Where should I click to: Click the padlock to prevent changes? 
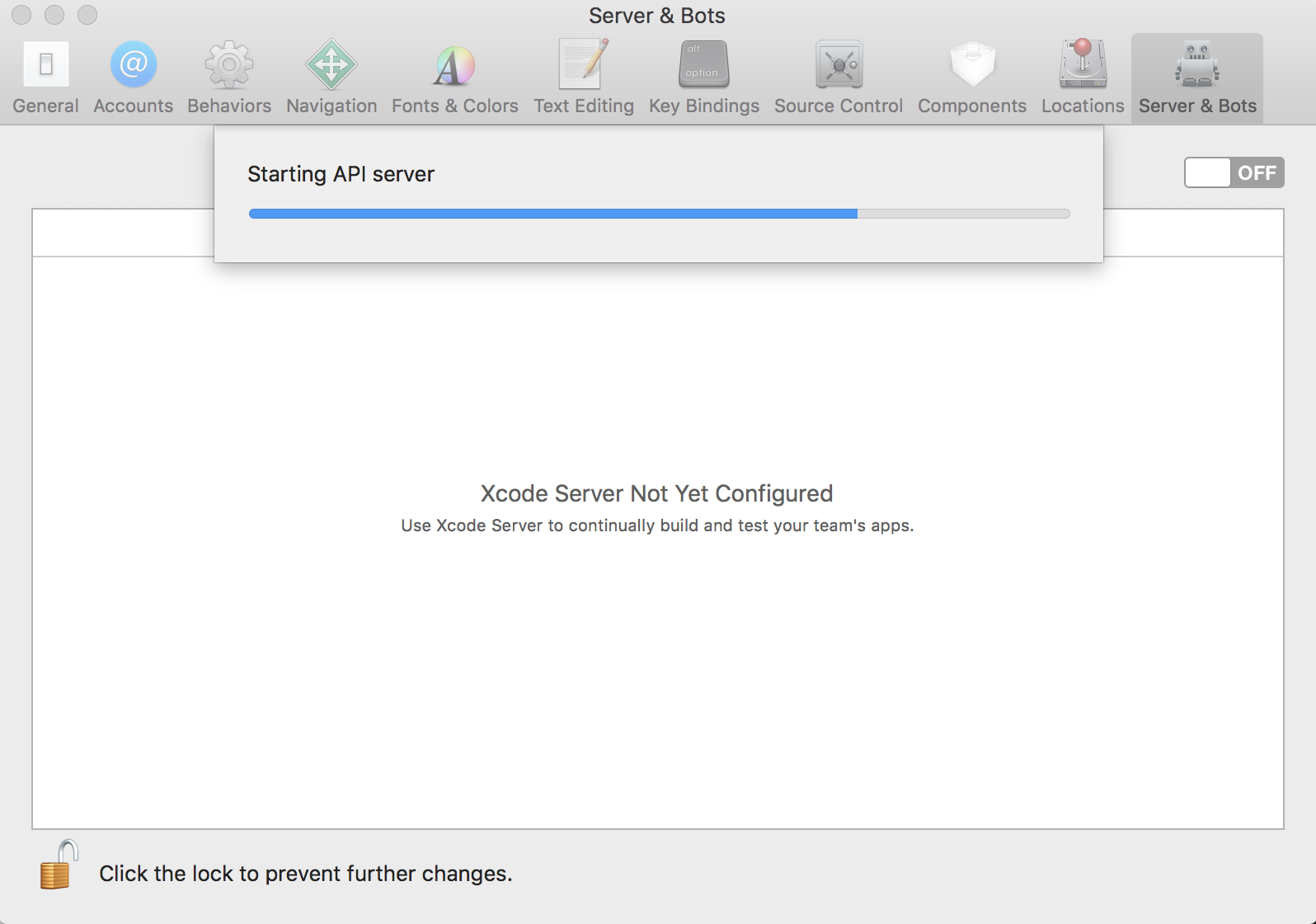tap(59, 865)
